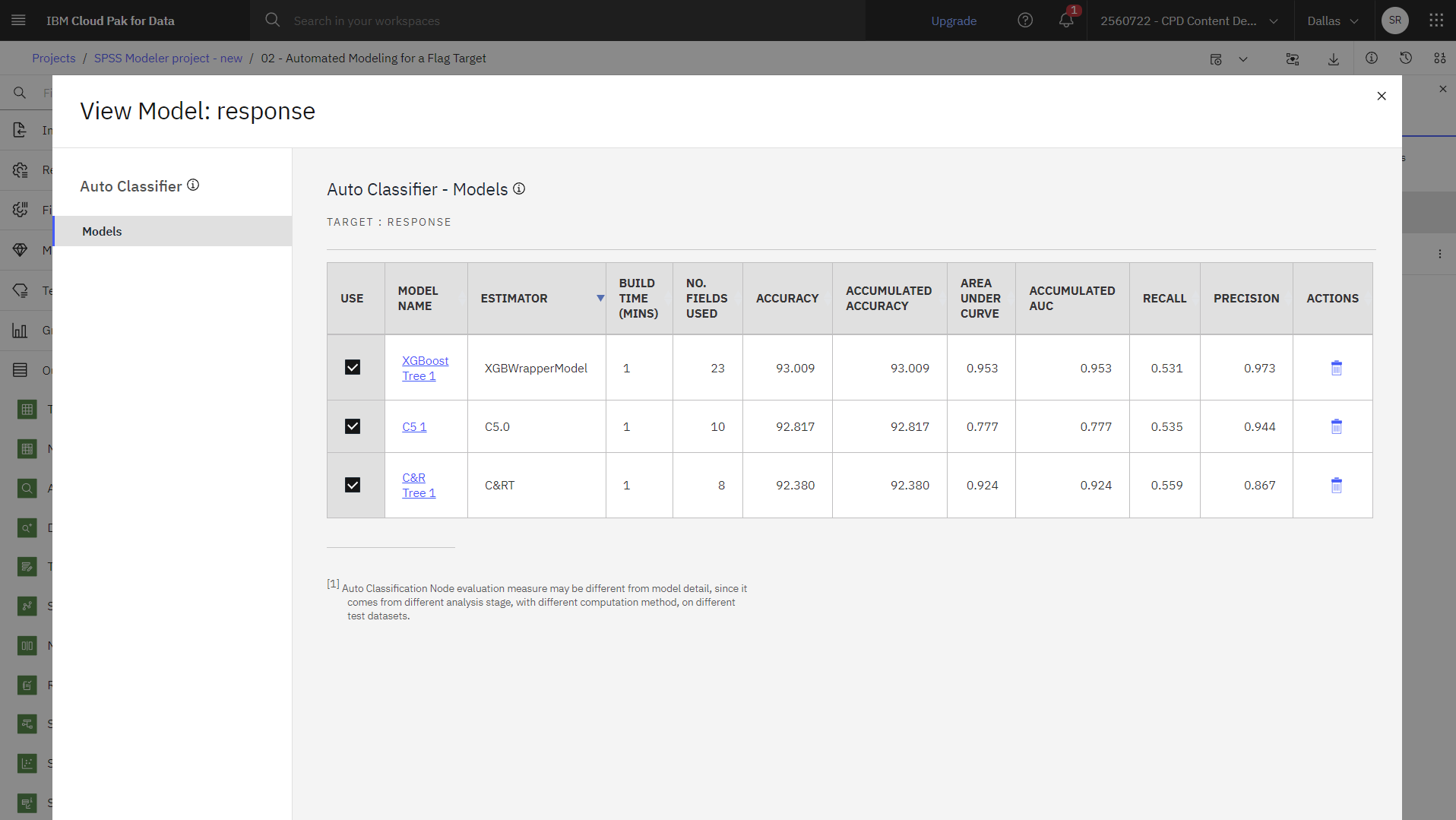Click the Recall column header
1456x820 pixels.
click(x=1164, y=298)
